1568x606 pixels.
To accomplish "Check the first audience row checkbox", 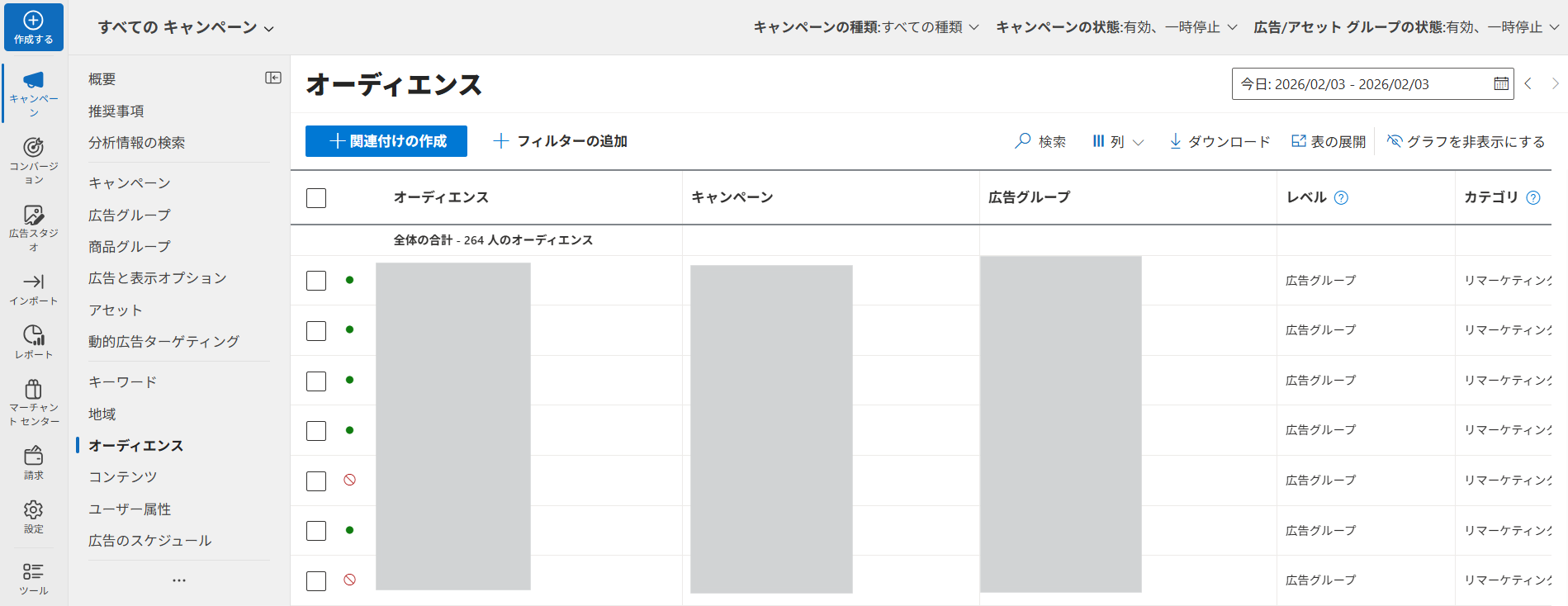I will tap(316, 281).
